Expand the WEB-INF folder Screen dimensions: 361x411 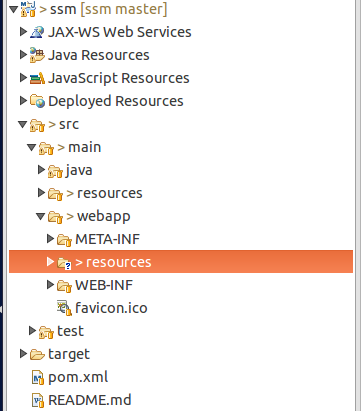coord(50,285)
